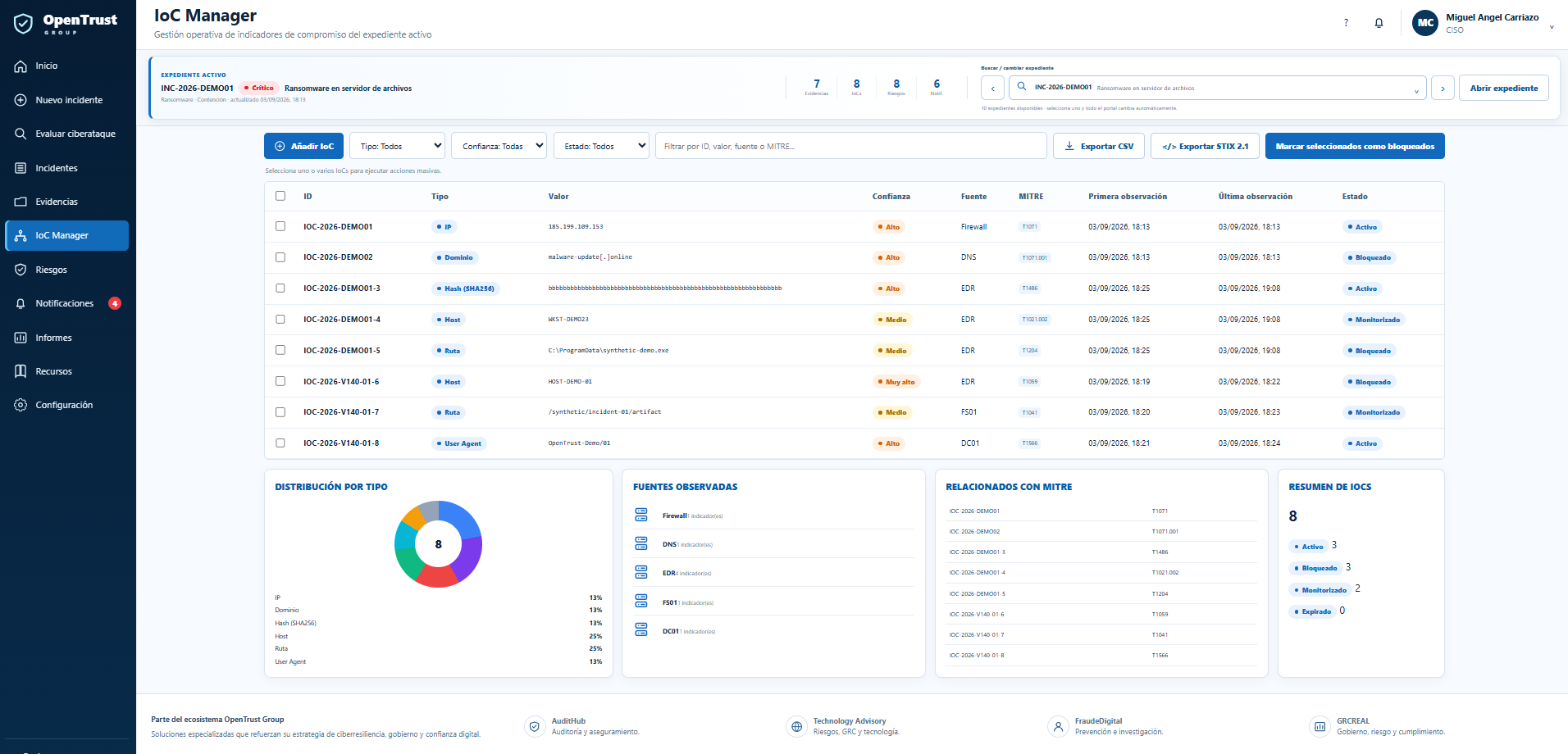The width and height of the screenshot is (1568, 754).
Task: Click the FraudeDigital person icon
Action: coord(1058,726)
